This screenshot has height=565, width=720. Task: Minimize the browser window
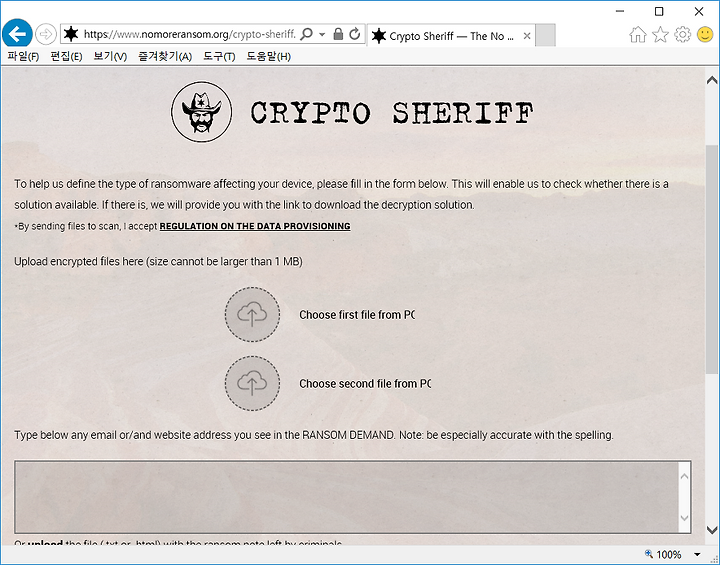click(x=619, y=11)
